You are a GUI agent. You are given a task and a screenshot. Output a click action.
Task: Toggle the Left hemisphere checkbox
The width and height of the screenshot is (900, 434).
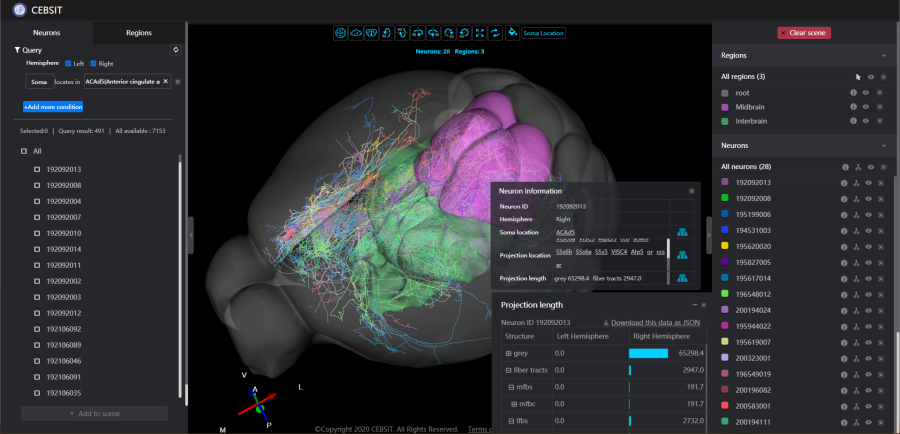[x=67, y=64]
